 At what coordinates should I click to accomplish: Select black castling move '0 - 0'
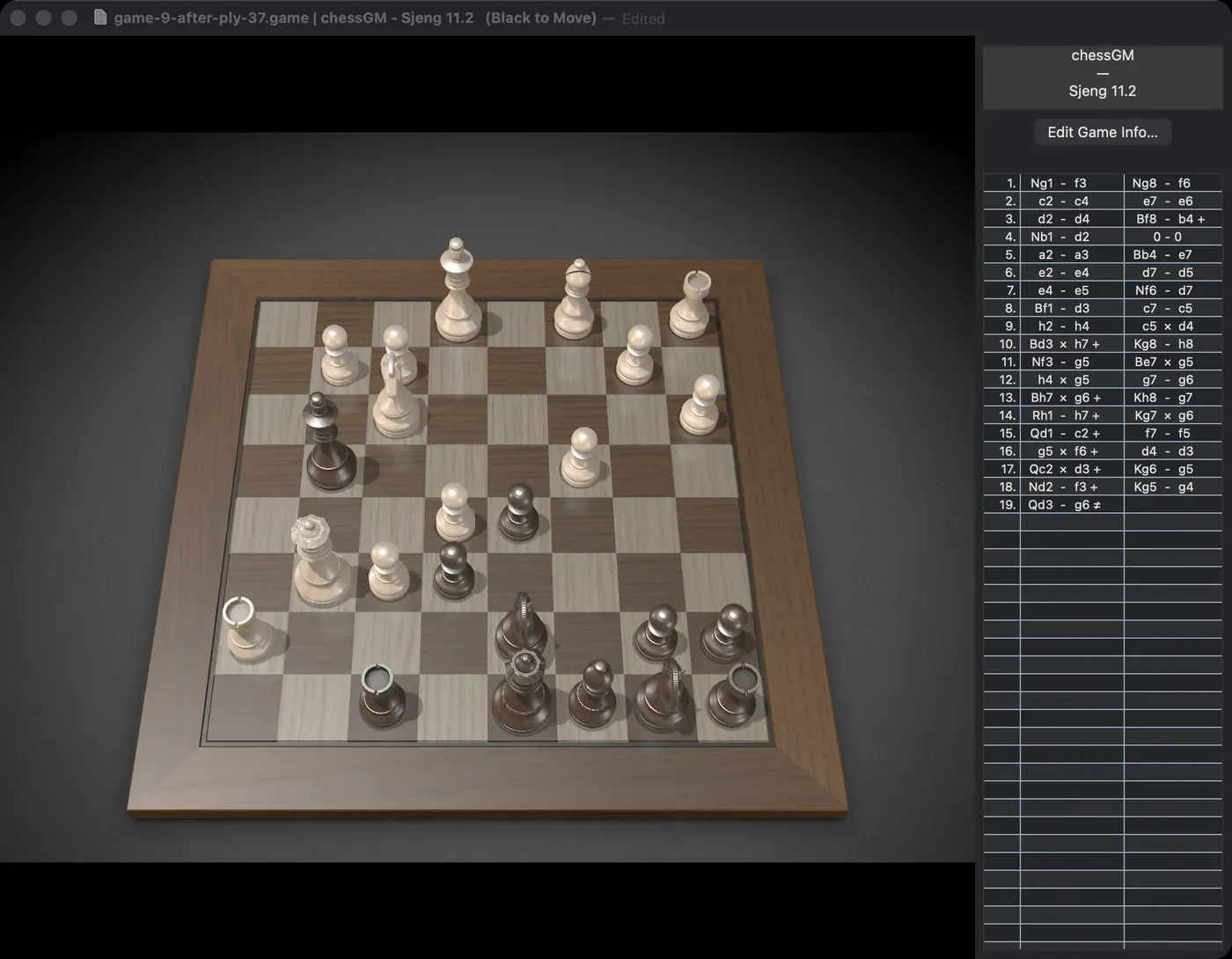pos(1173,237)
